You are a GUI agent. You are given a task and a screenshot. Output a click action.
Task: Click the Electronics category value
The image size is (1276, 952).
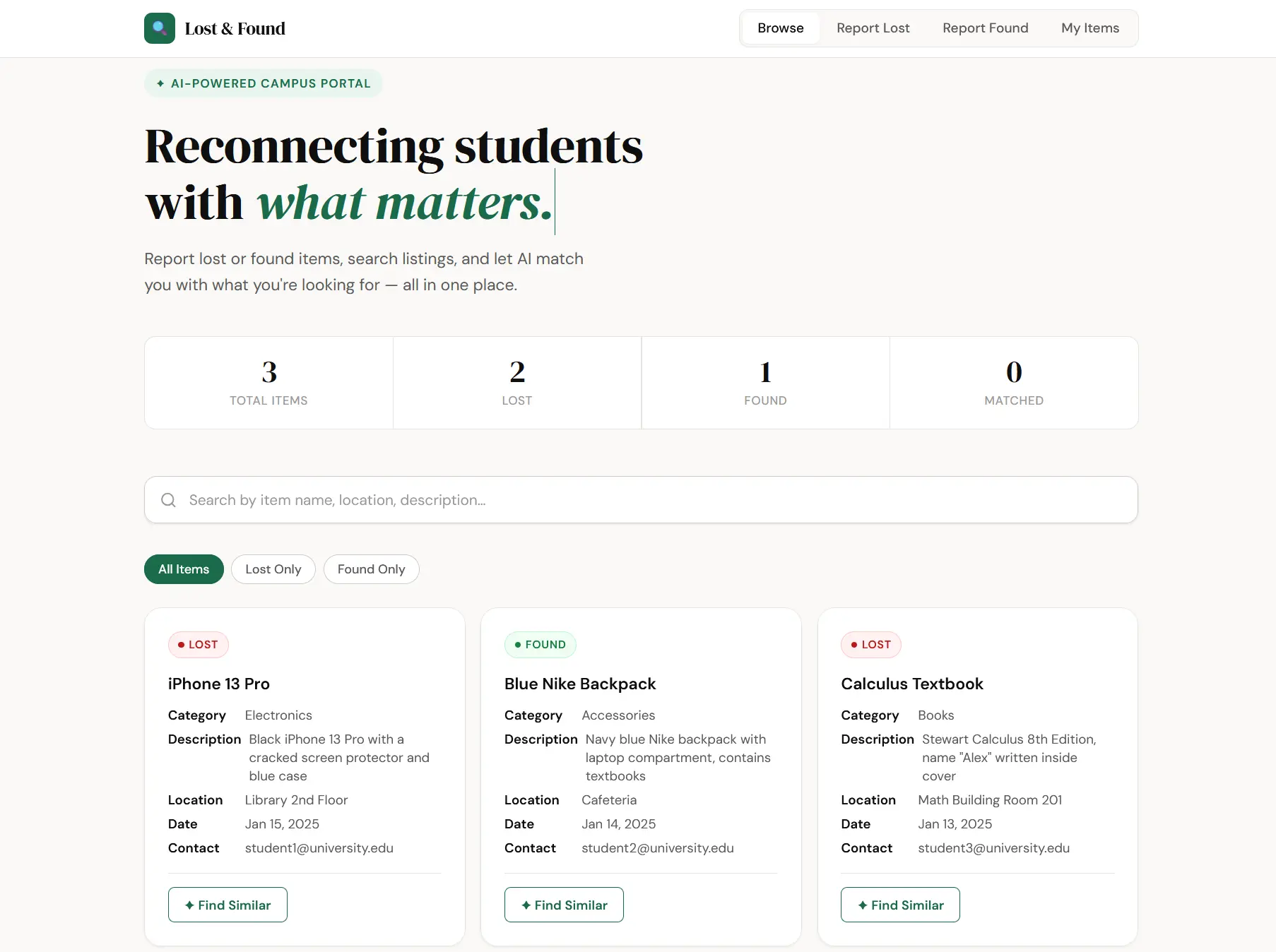click(x=278, y=715)
